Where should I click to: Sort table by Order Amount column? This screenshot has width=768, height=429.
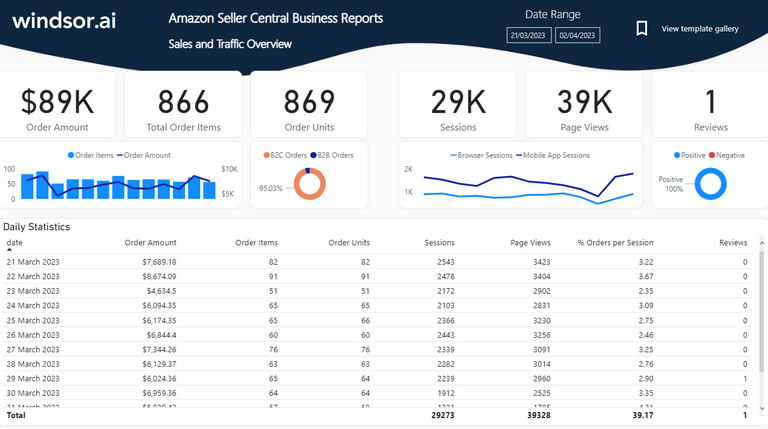pos(150,242)
